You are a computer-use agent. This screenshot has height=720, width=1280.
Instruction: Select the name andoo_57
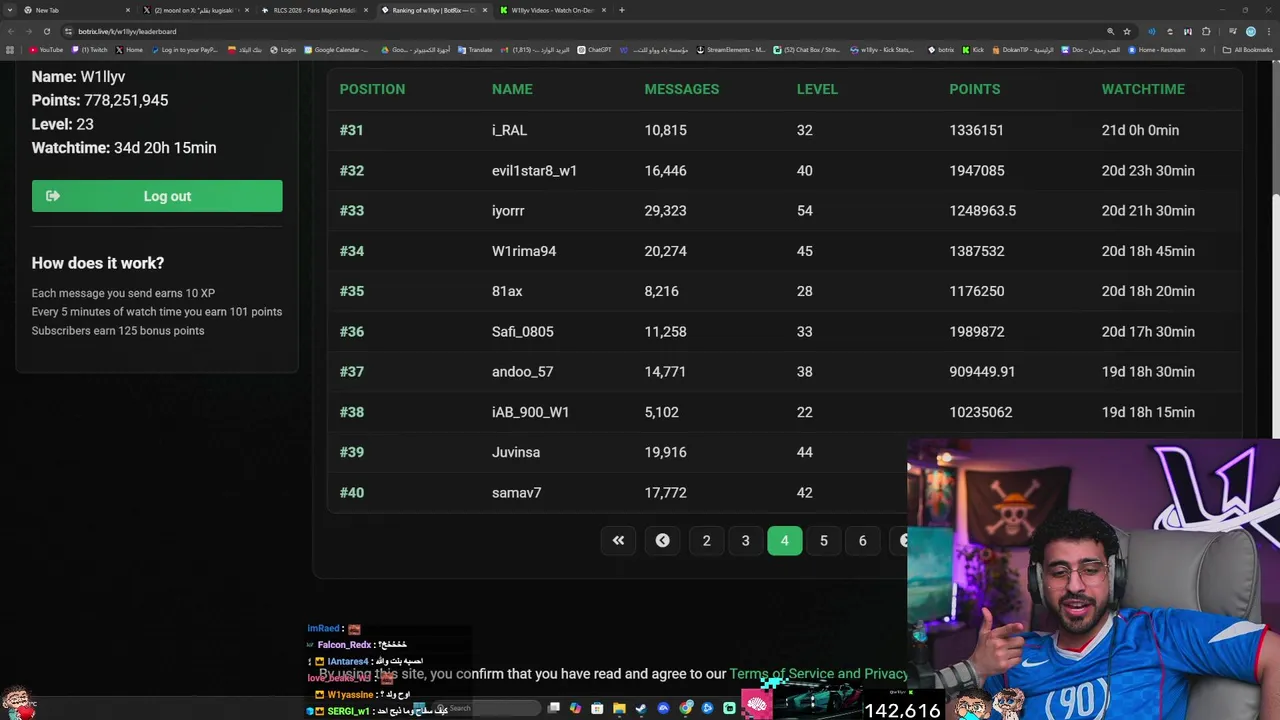coord(522,372)
